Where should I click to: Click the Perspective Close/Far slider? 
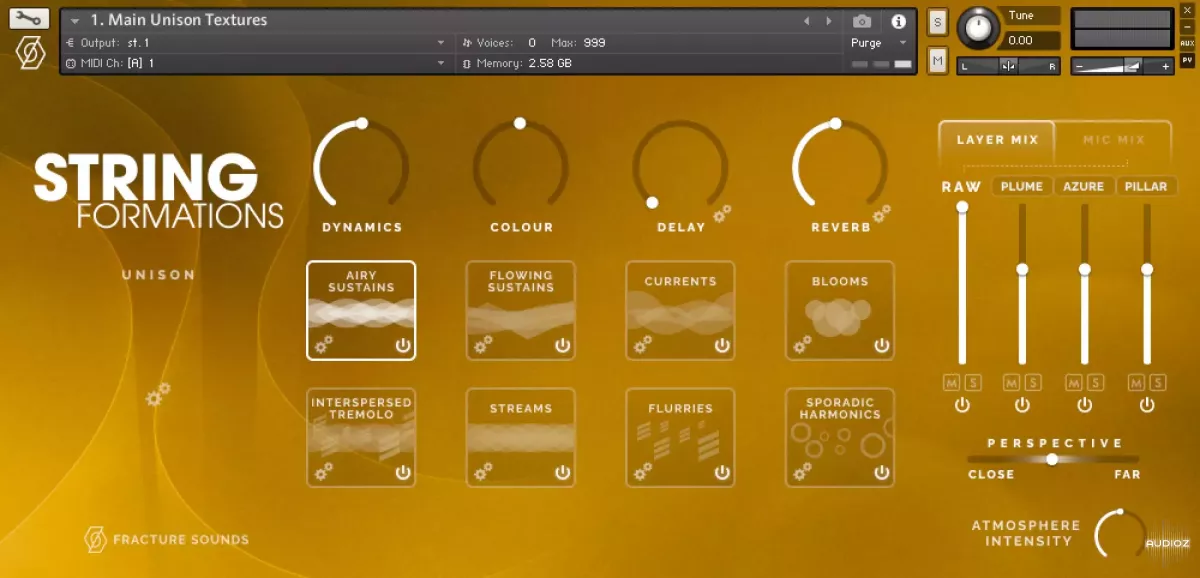[x=1052, y=459]
